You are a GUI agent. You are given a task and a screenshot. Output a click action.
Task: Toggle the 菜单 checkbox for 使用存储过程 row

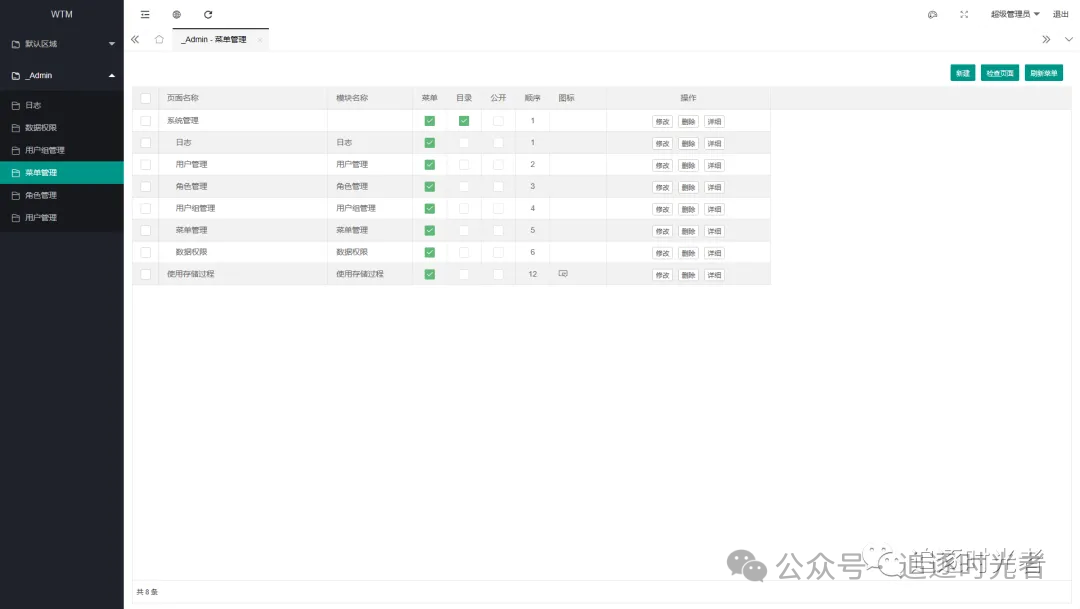click(x=430, y=274)
